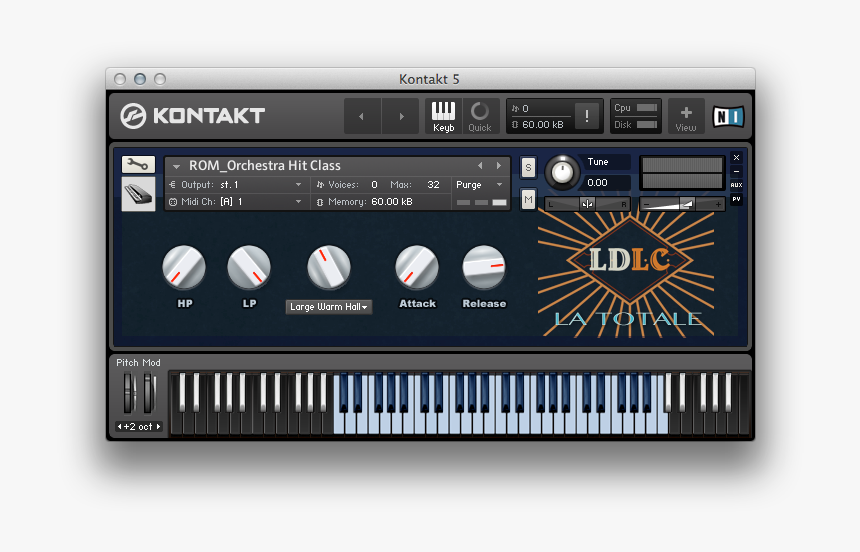
Task: Click the HP filter knob
Action: (184, 267)
